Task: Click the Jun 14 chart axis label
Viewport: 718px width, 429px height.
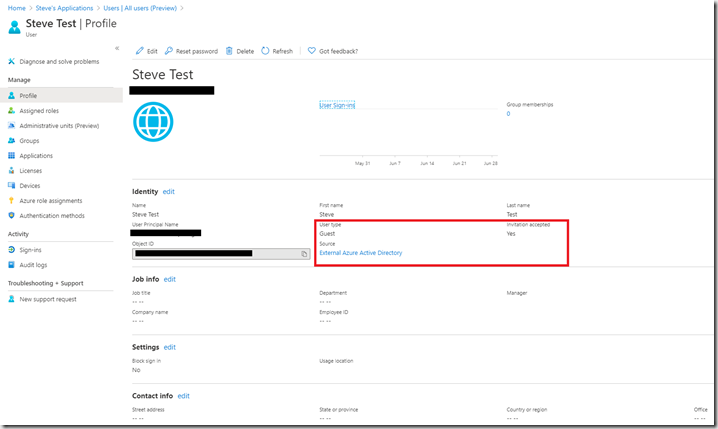Action: [427, 163]
